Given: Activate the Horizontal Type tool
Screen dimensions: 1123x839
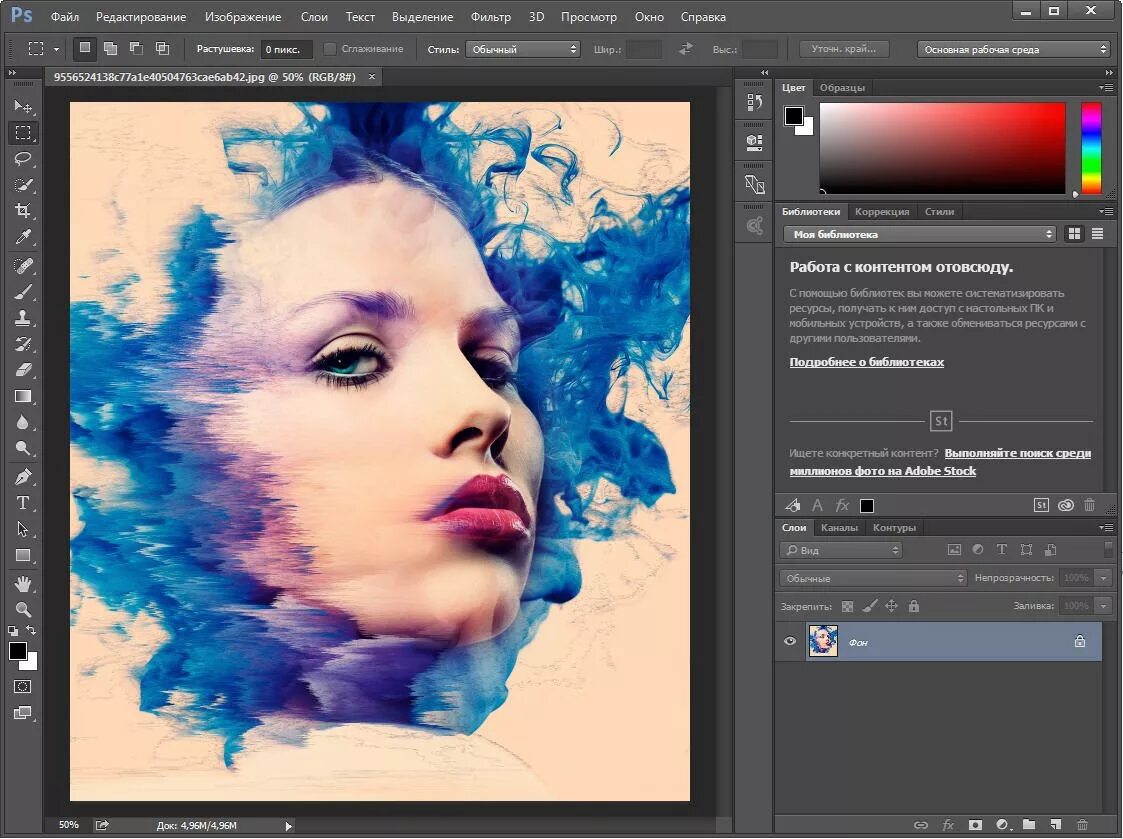Looking at the screenshot, I should coord(23,503).
